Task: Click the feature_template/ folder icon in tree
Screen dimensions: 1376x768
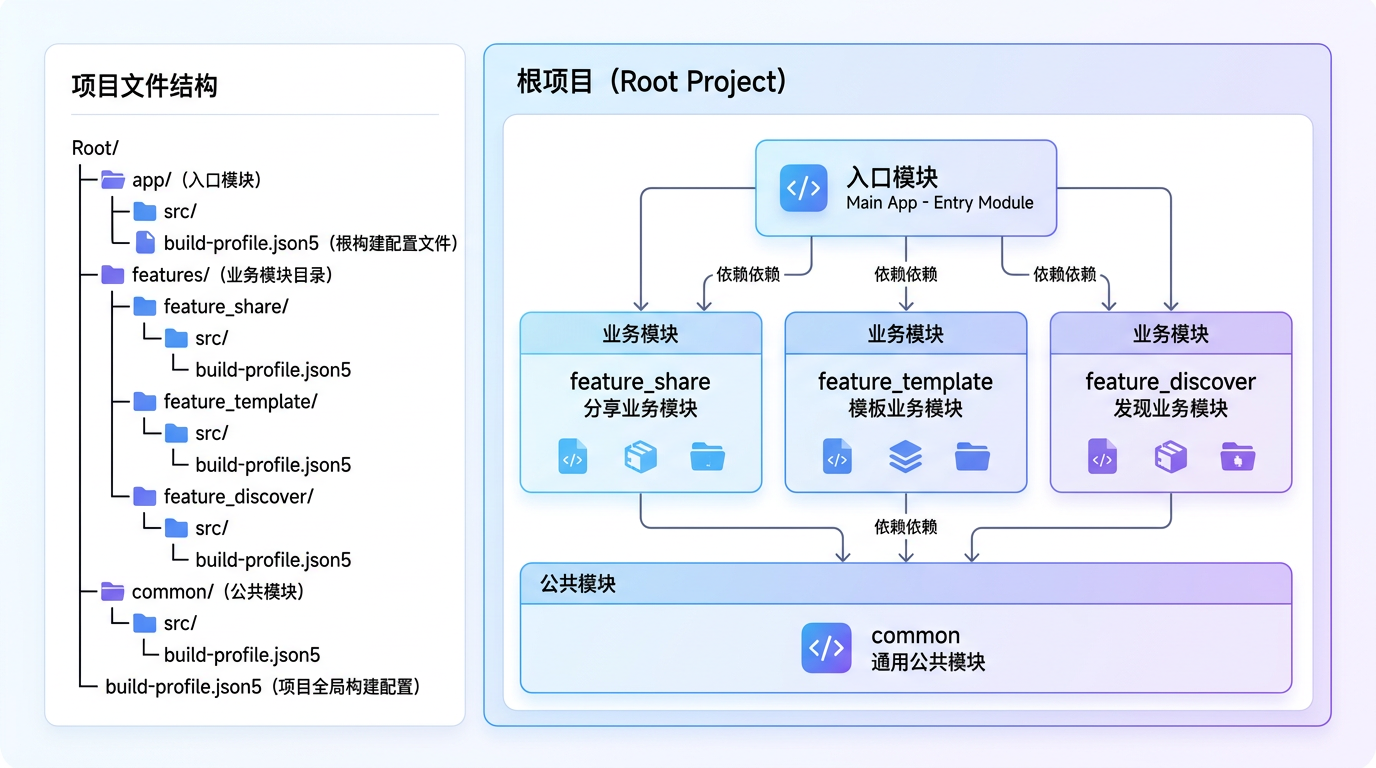Action: [x=145, y=401]
